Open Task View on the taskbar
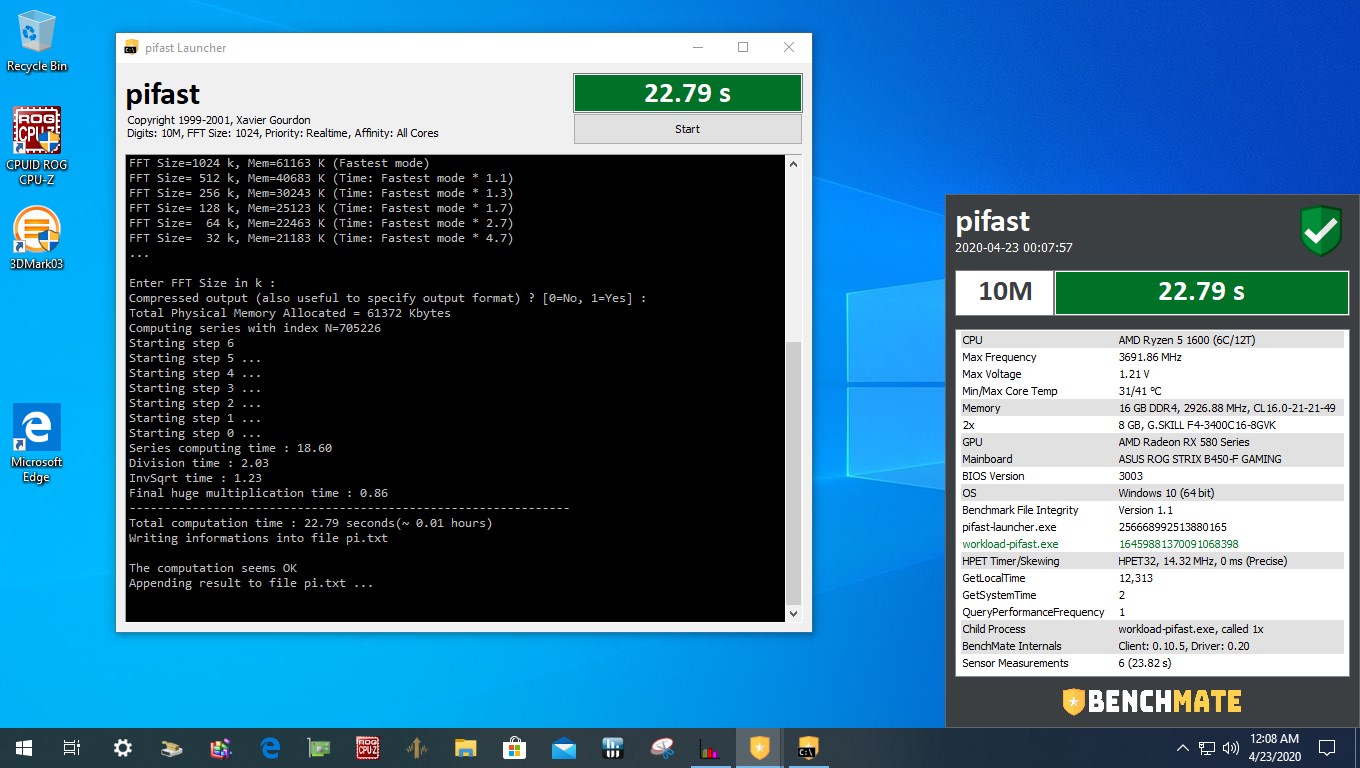The height and width of the screenshot is (768, 1360). [71, 747]
